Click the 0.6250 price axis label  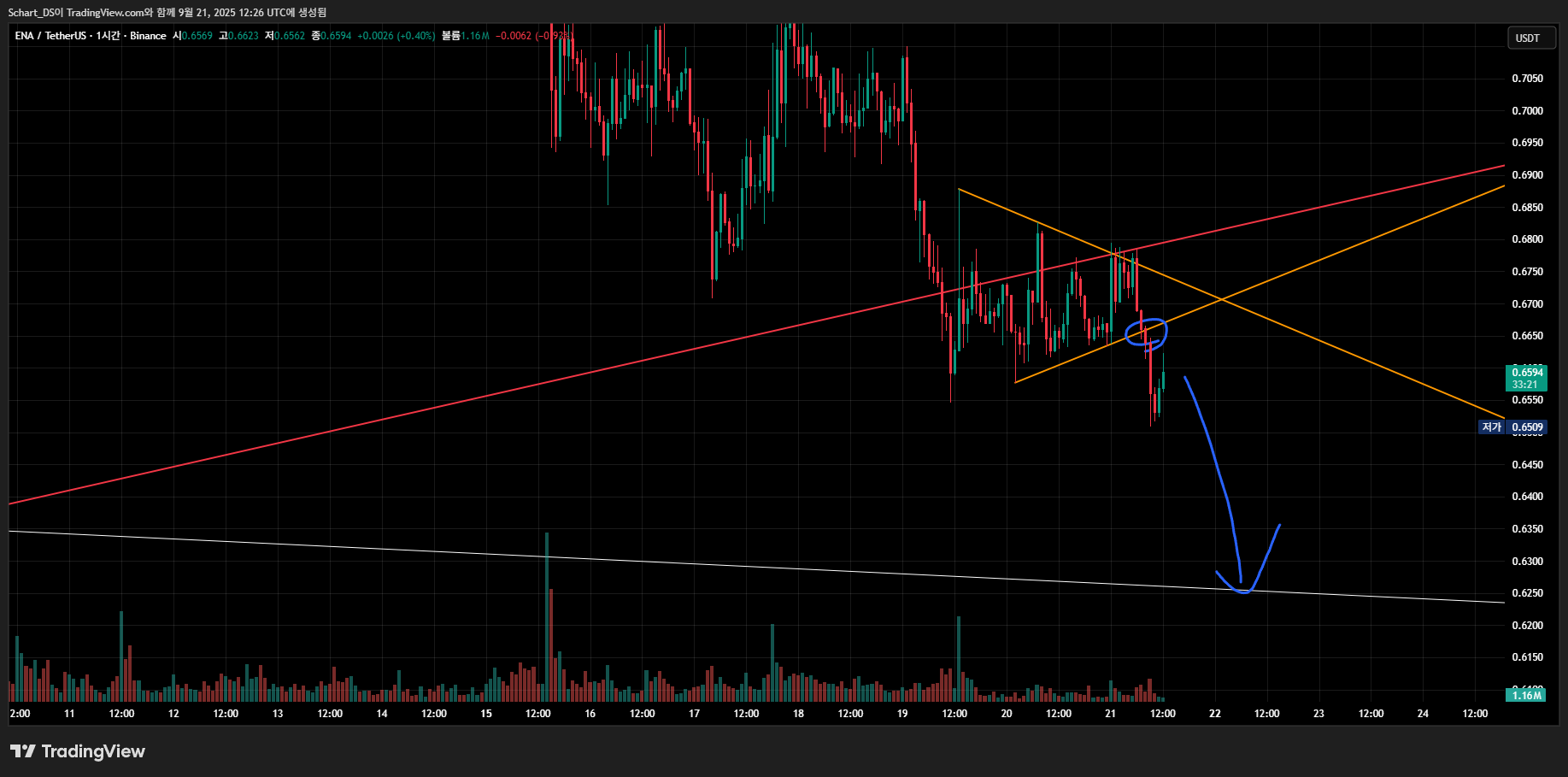pyautogui.click(x=1527, y=593)
